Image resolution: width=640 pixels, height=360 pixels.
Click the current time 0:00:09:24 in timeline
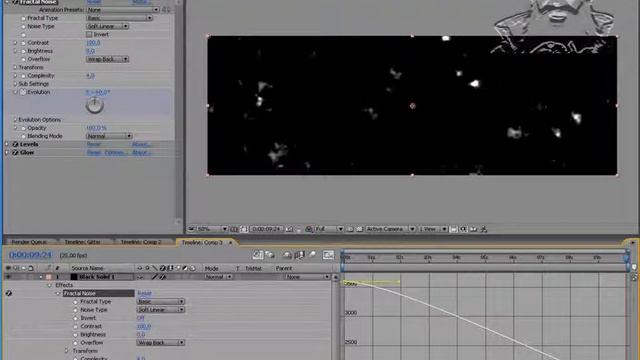[30, 255]
